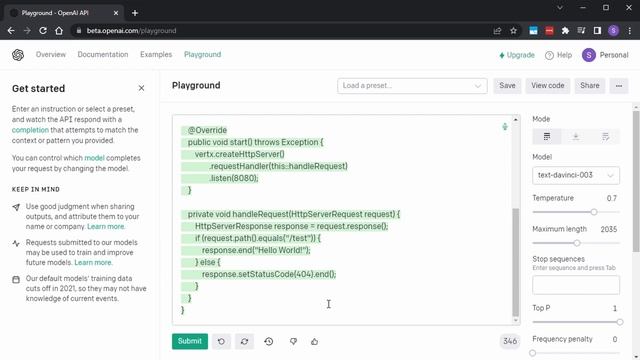Screen dimensions: 640x360
Task: Click the View code button
Action: 548,86
